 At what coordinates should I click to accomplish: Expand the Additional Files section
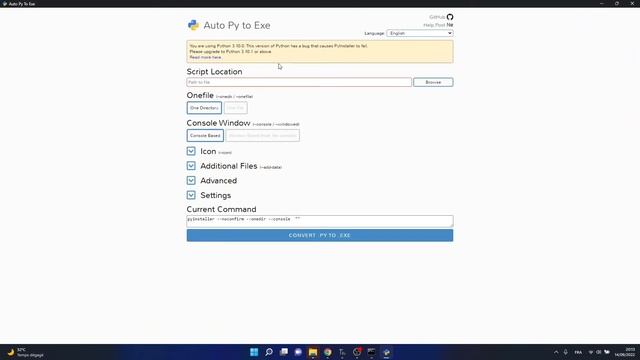pyautogui.click(x=191, y=166)
